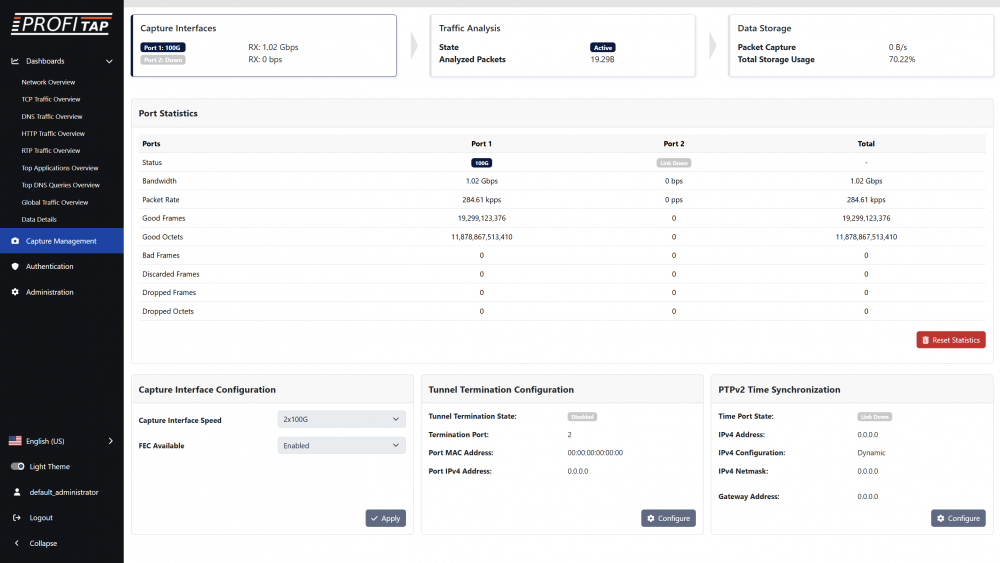Screen dimensions: 1000x563
Task: Click the red Reset Statistics button
Action: pyautogui.click(x=950, y=340)
